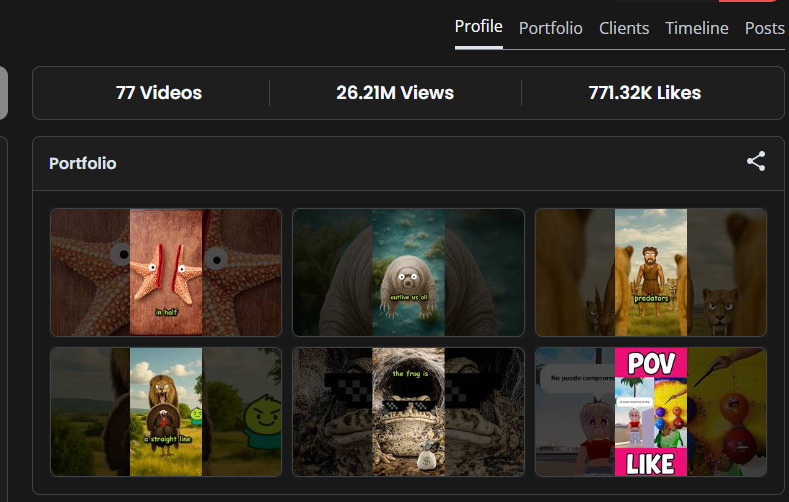The width and height of the screenshot is (789, 502).
Task: Open the Posts tab
Action: (764, 28)
